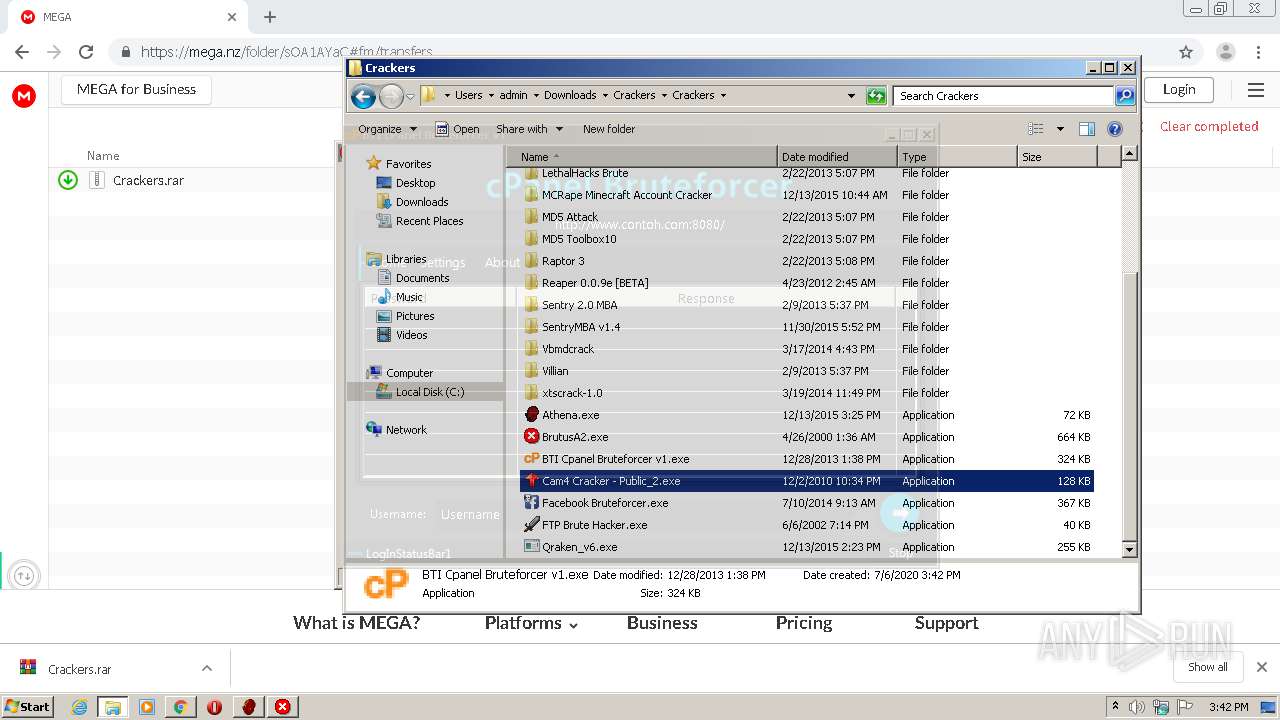1280x720 pixels.
Task: Open the Crackers.rar download options chevron
Action: pos(207,668)
